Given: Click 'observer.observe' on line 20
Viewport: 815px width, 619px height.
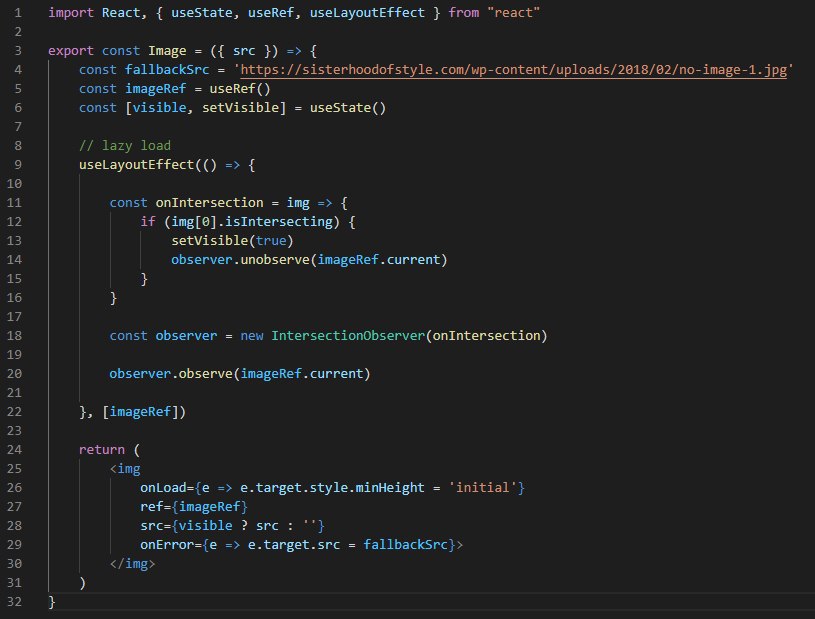Looking at the screenshot, I should tap(171, 374).
